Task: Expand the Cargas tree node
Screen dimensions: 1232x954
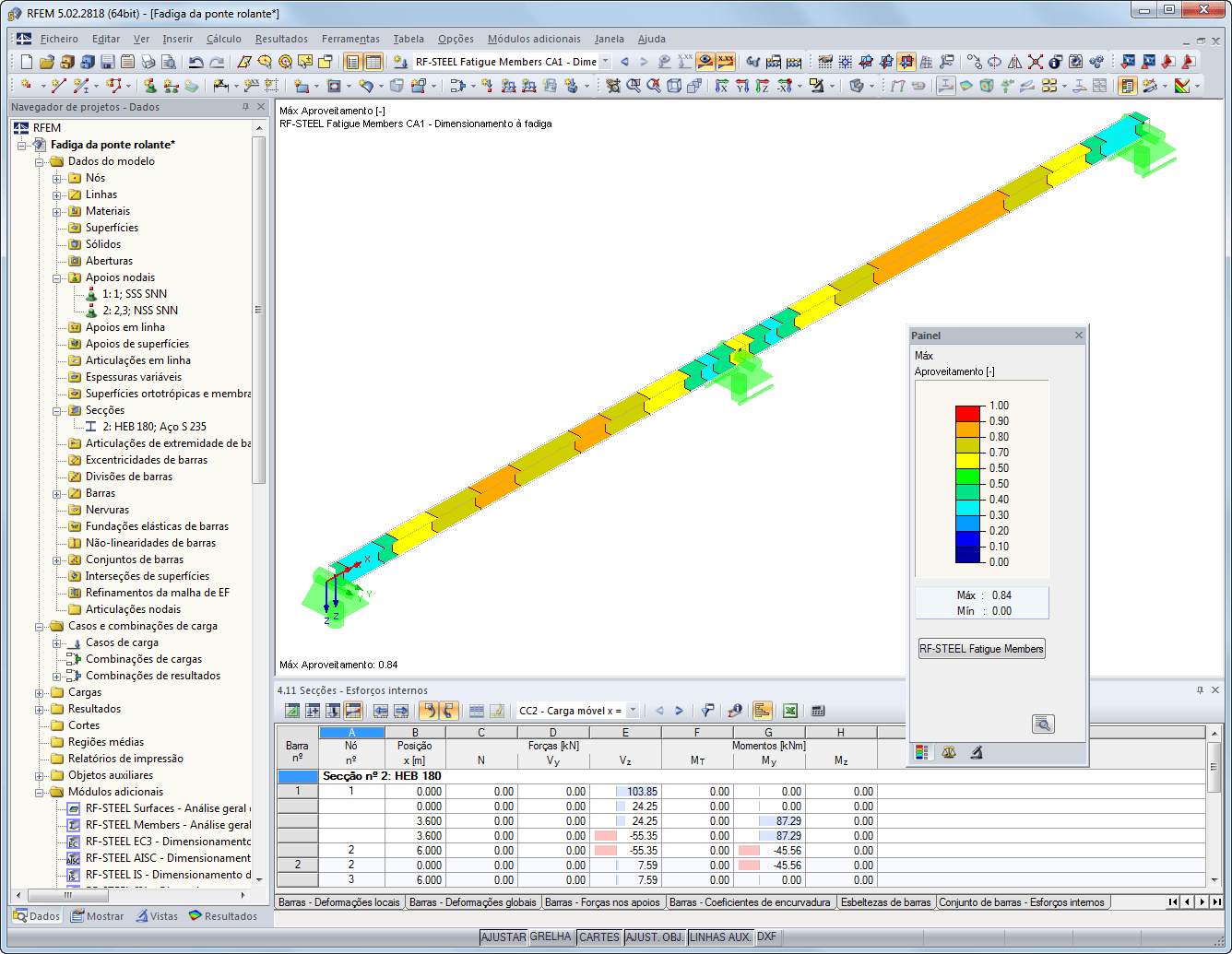Action: coord(40,692)
